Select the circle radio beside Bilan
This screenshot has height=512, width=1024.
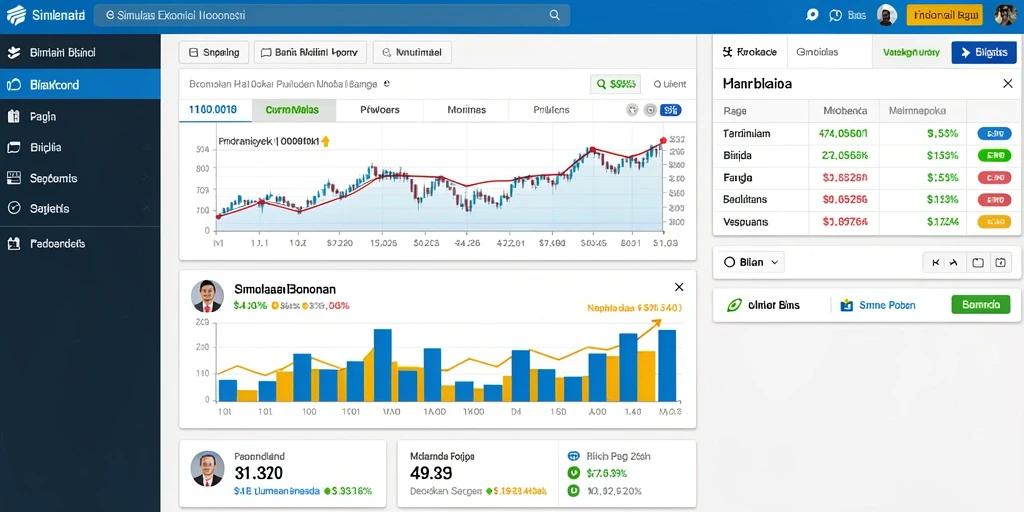click(x=729, y=262)
